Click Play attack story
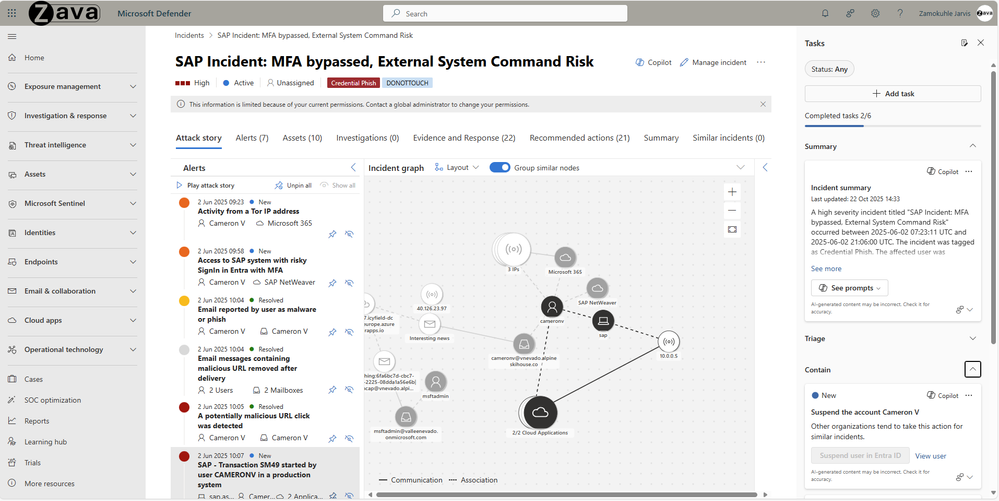This screenshot has width=999, height=501. (205, 185)
